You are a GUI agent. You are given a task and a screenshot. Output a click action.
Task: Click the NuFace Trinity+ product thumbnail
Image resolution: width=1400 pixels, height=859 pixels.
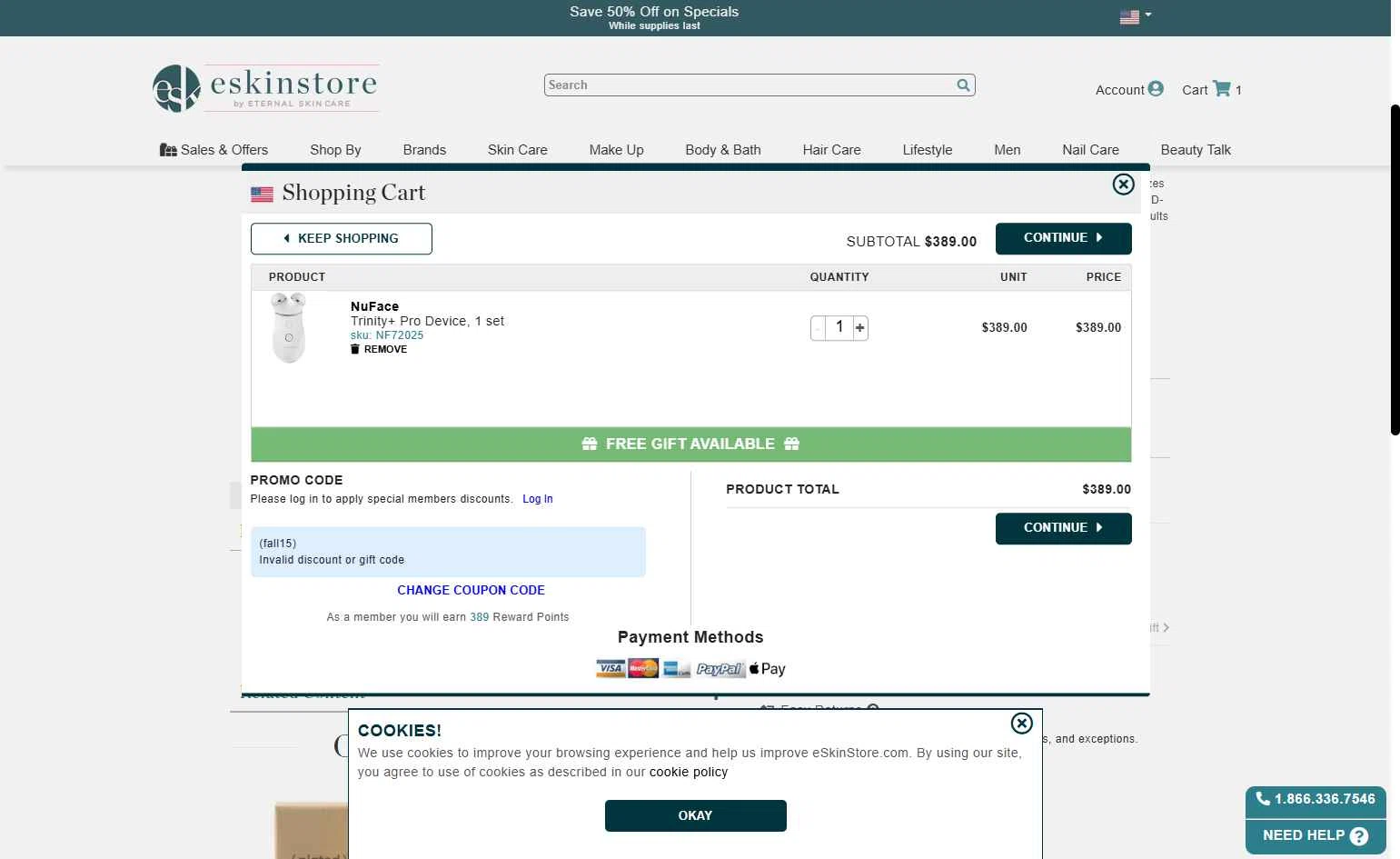[x=289, y=328]
